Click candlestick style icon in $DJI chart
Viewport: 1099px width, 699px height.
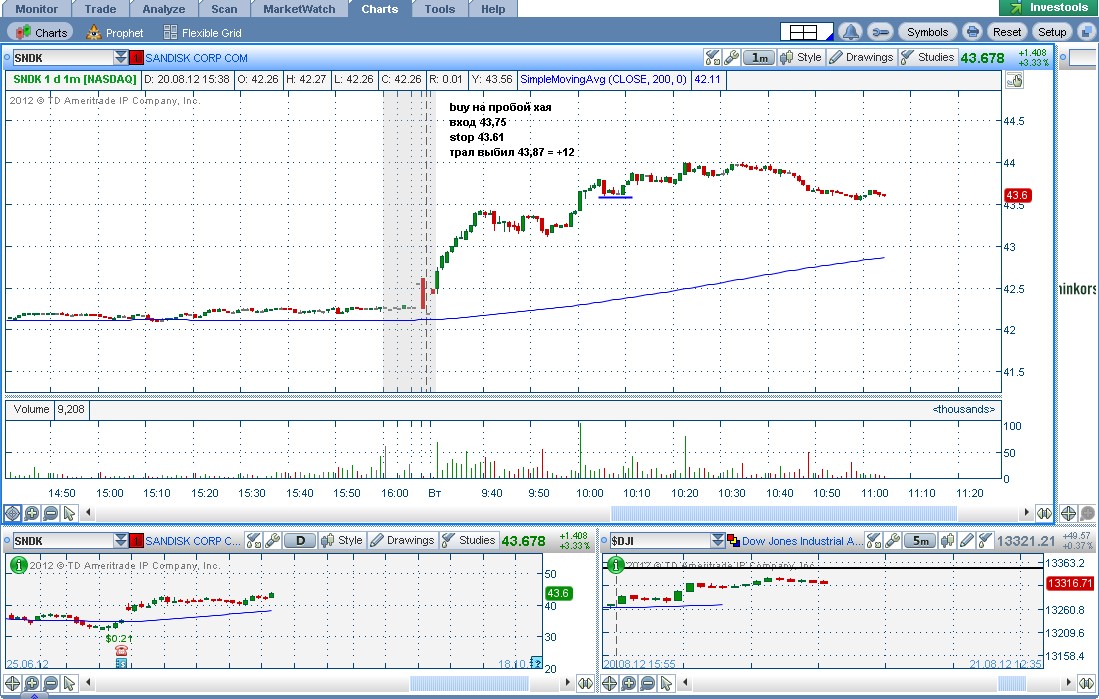coord(948,541)
